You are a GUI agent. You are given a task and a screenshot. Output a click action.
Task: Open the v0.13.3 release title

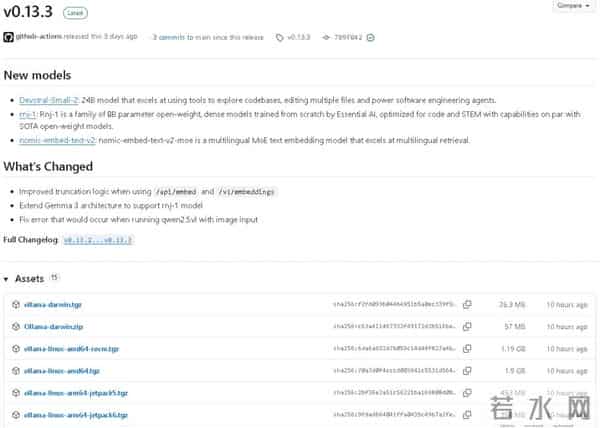coord(28,11)
